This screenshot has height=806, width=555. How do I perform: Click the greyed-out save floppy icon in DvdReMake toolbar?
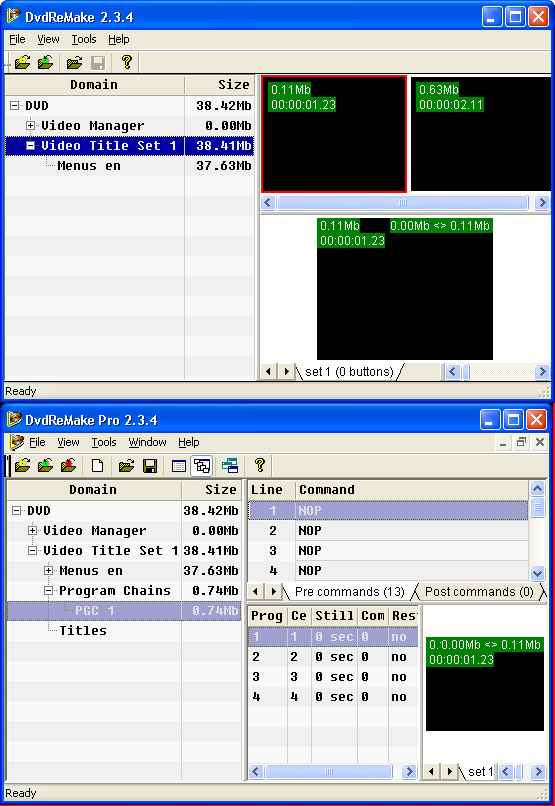[98, 63]
